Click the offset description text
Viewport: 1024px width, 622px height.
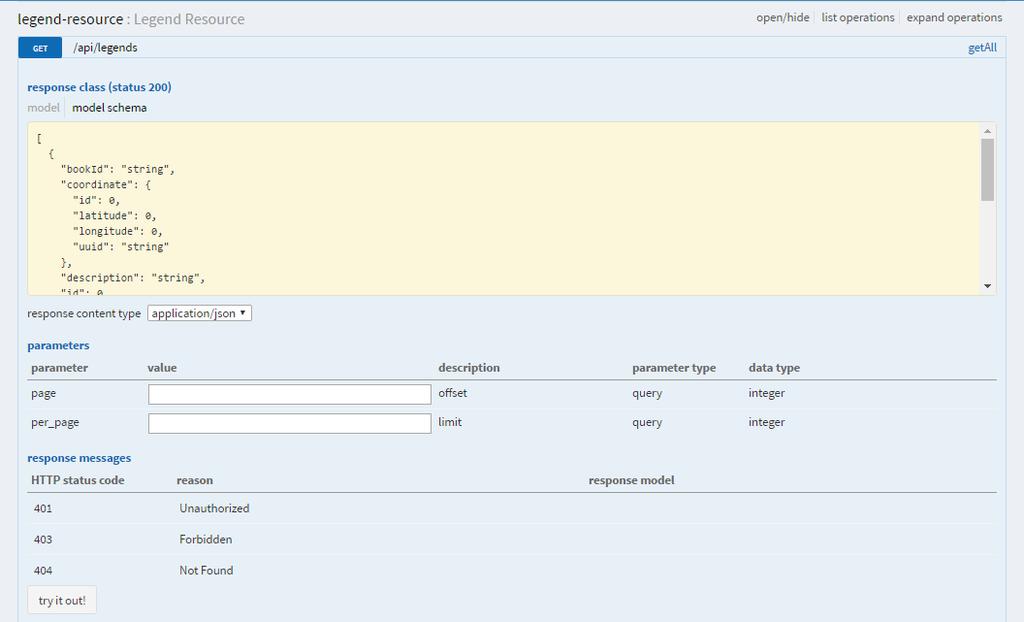[453, 393]
